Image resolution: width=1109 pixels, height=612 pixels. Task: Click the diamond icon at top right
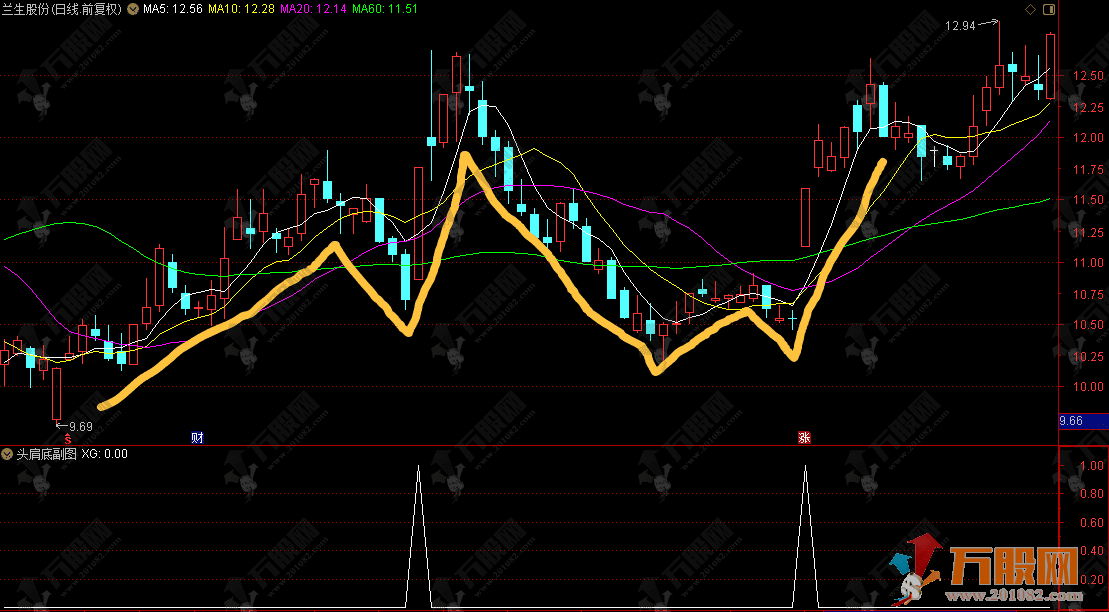point(1031,9)
